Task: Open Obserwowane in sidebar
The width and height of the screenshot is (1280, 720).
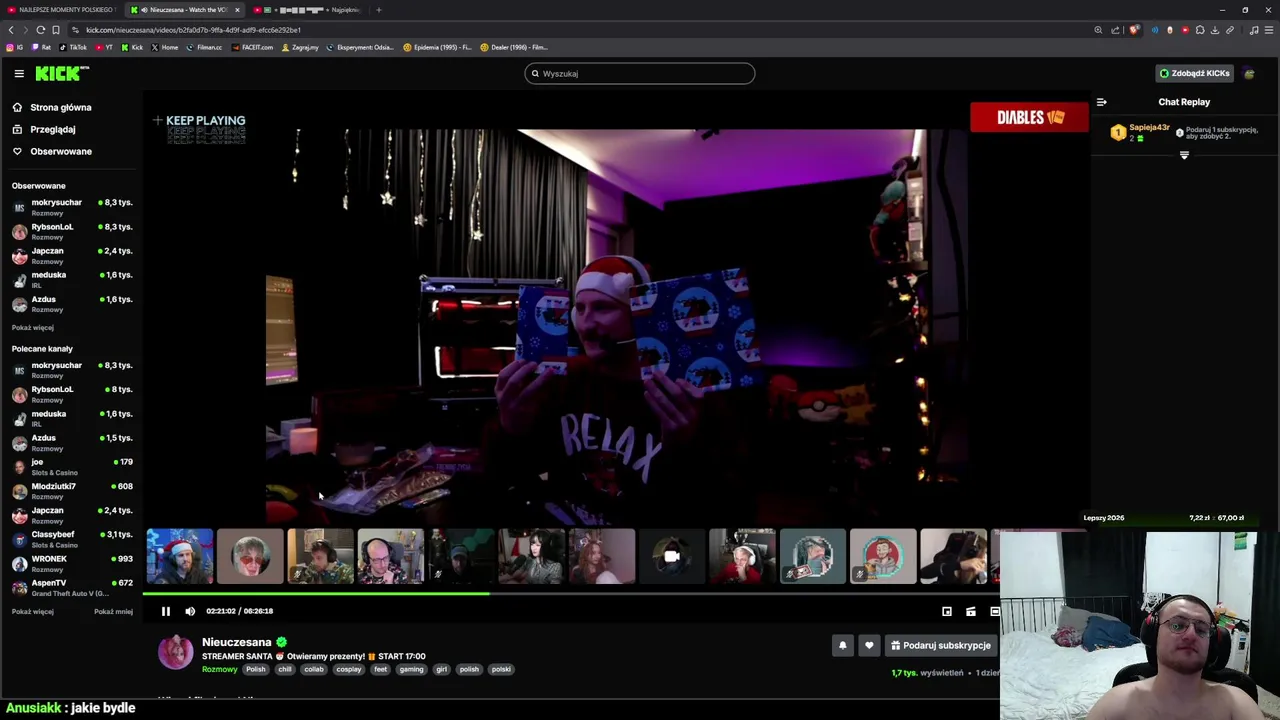Action: pos(52,151)
